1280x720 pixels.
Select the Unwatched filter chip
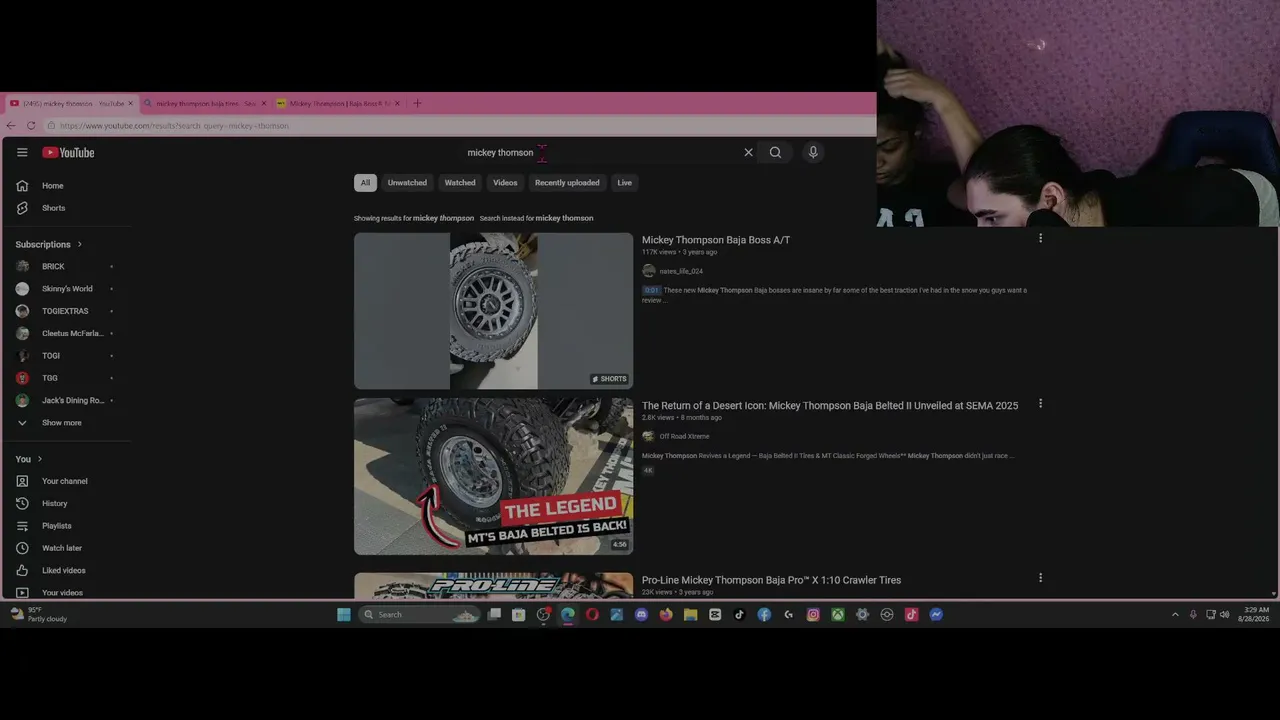(x=407, y=183)
